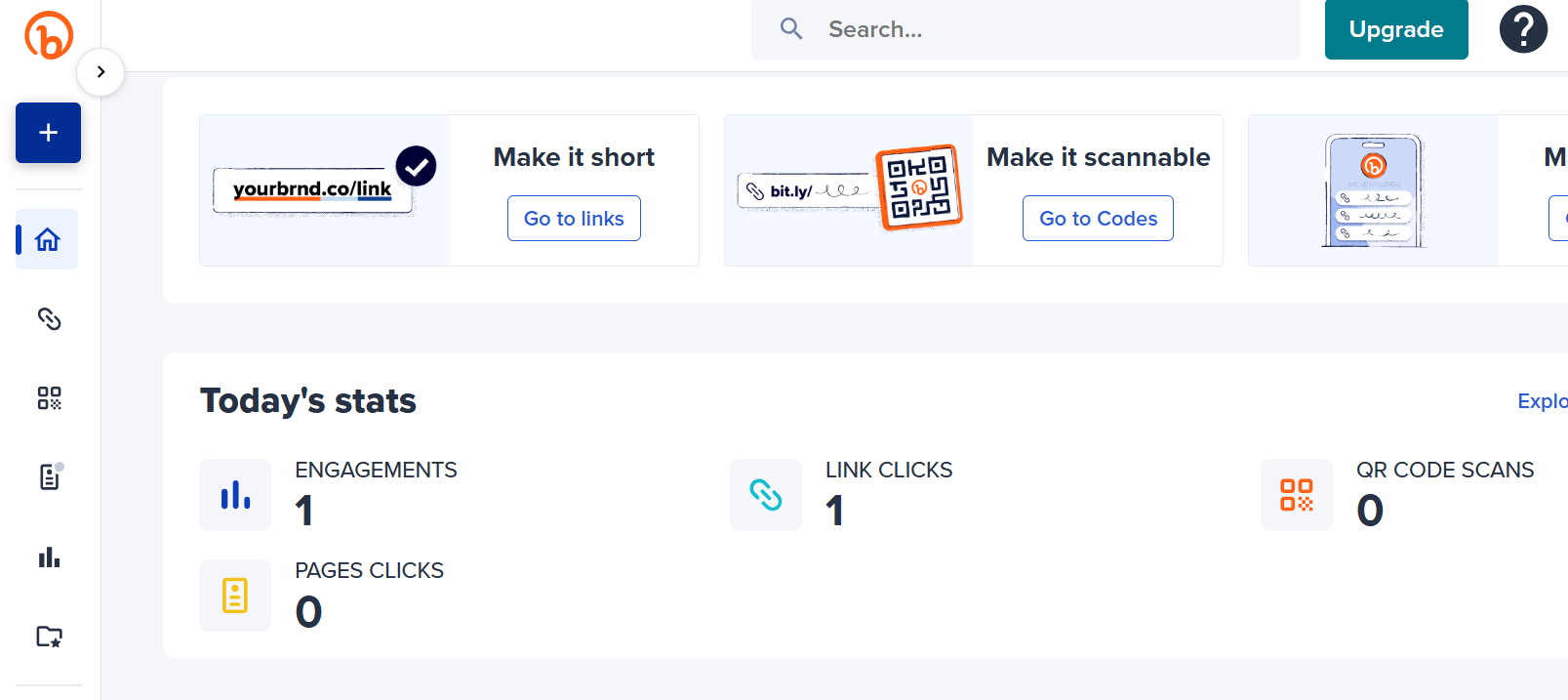
Task: Click the Bitly logo icon
Action: pos(49,35)
